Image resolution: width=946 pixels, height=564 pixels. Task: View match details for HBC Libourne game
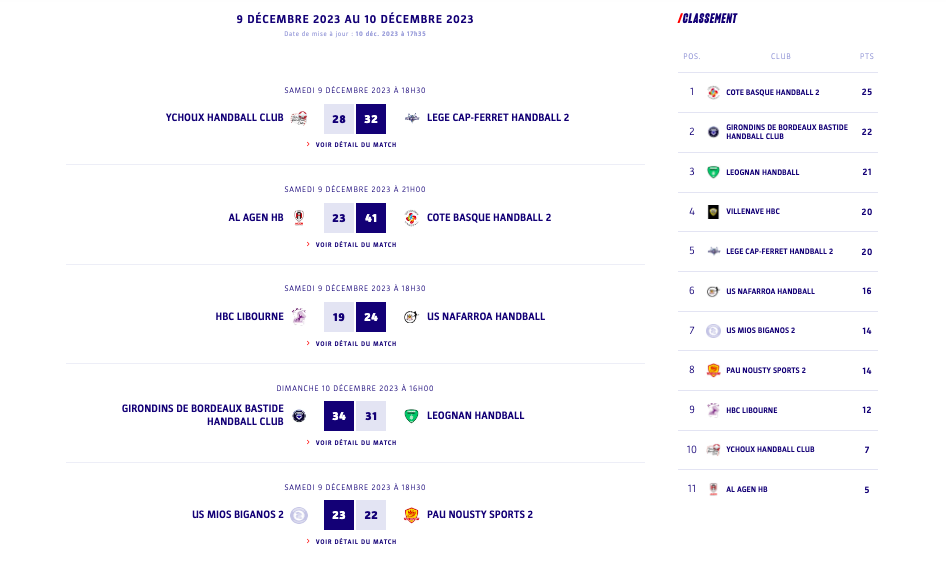pos(355,343)
